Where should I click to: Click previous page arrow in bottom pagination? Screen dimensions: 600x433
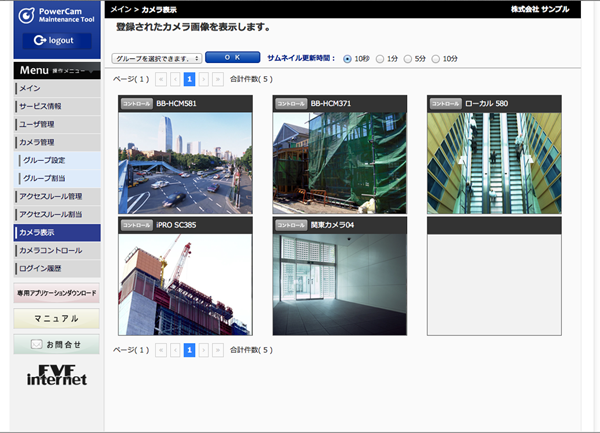[175, 350]
